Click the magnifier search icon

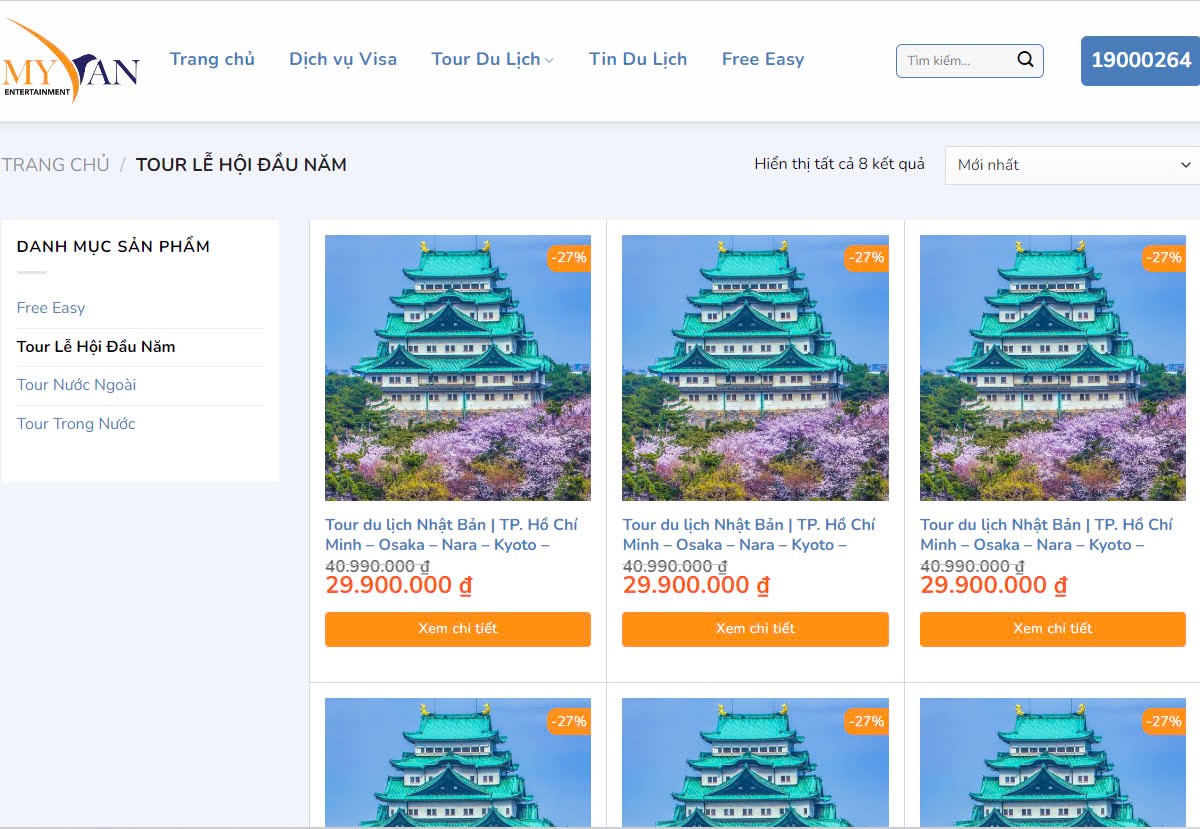(1025, 60)
